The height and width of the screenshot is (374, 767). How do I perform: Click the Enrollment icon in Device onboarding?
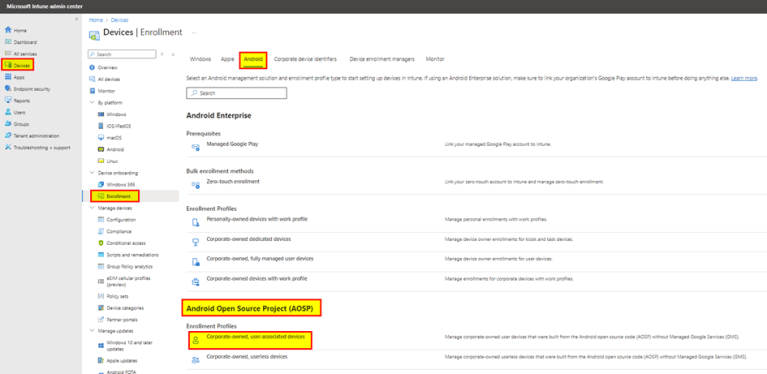101,197
